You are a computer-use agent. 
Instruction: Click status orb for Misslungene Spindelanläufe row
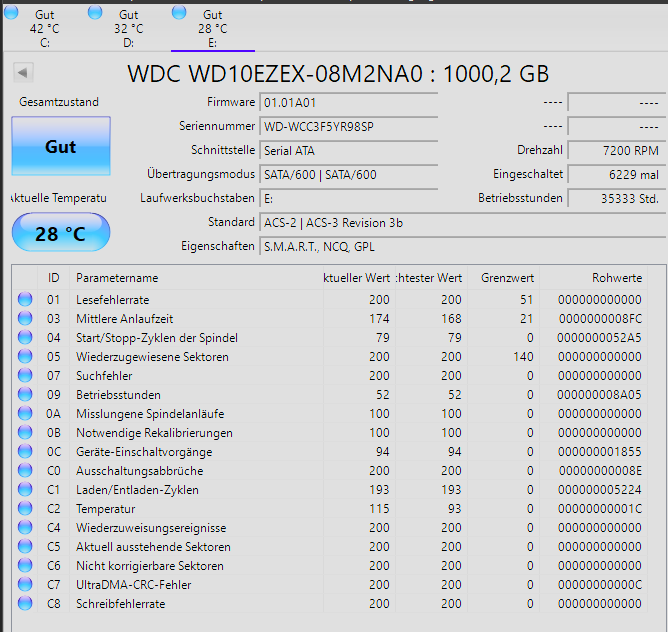tap(25, 413)
